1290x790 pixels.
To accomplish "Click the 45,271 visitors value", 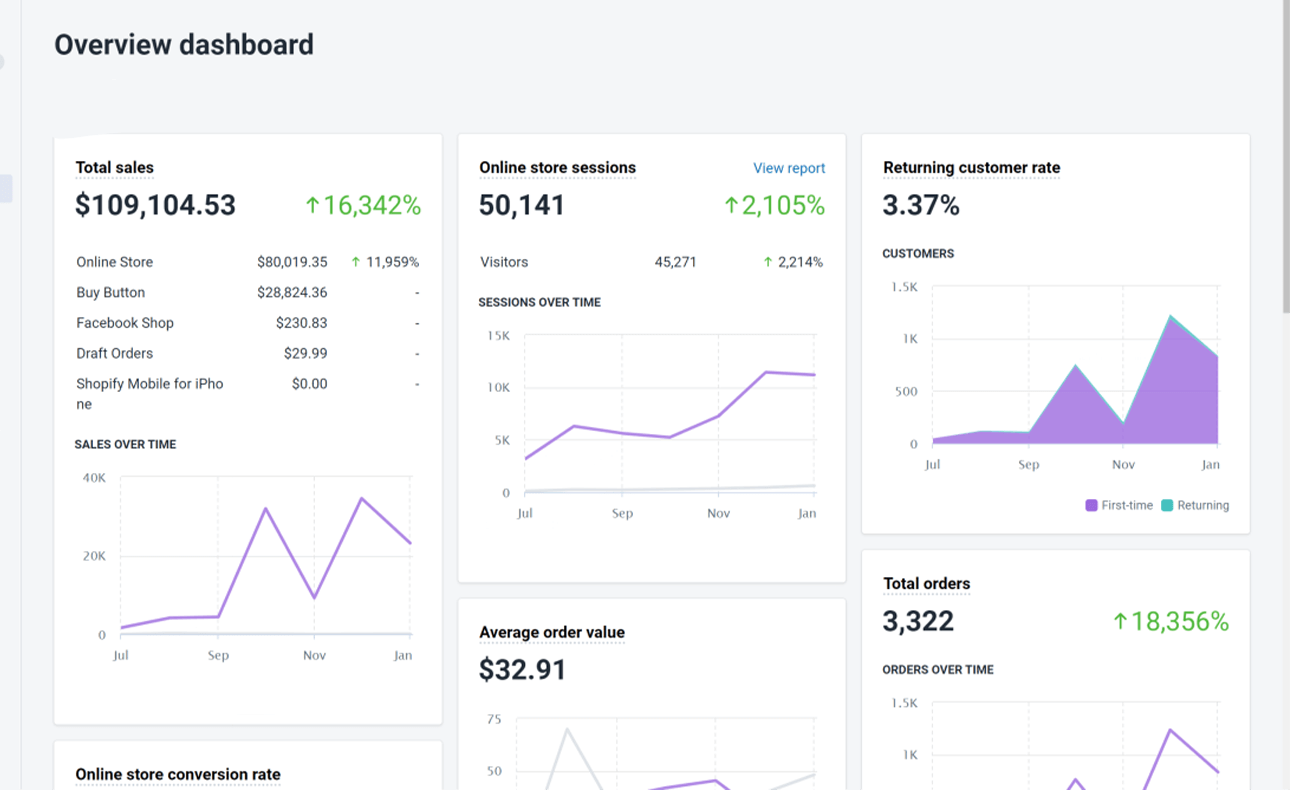I will (676, 262).
